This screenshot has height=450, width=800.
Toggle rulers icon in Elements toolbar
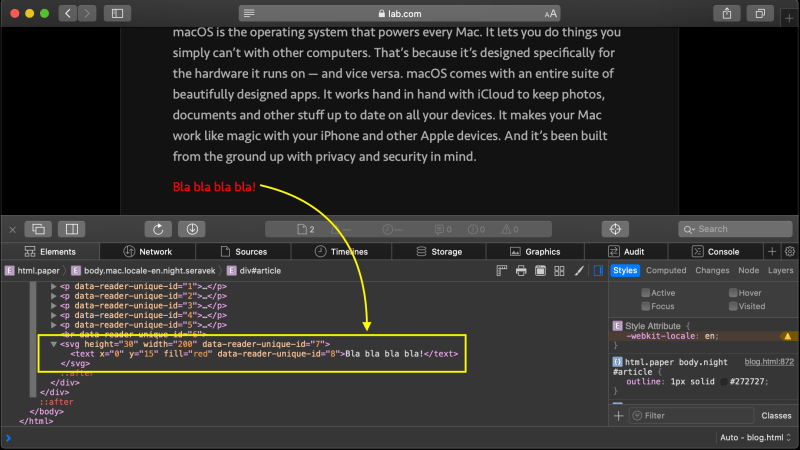502,270
